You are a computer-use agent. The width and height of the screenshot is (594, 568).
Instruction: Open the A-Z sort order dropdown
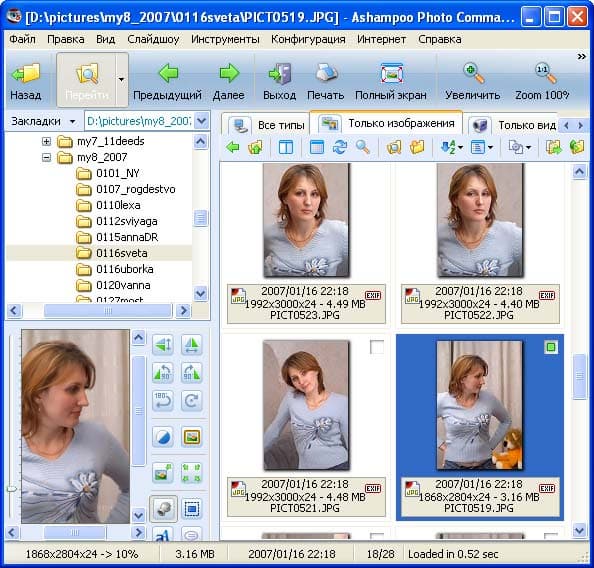click(460, 147)
